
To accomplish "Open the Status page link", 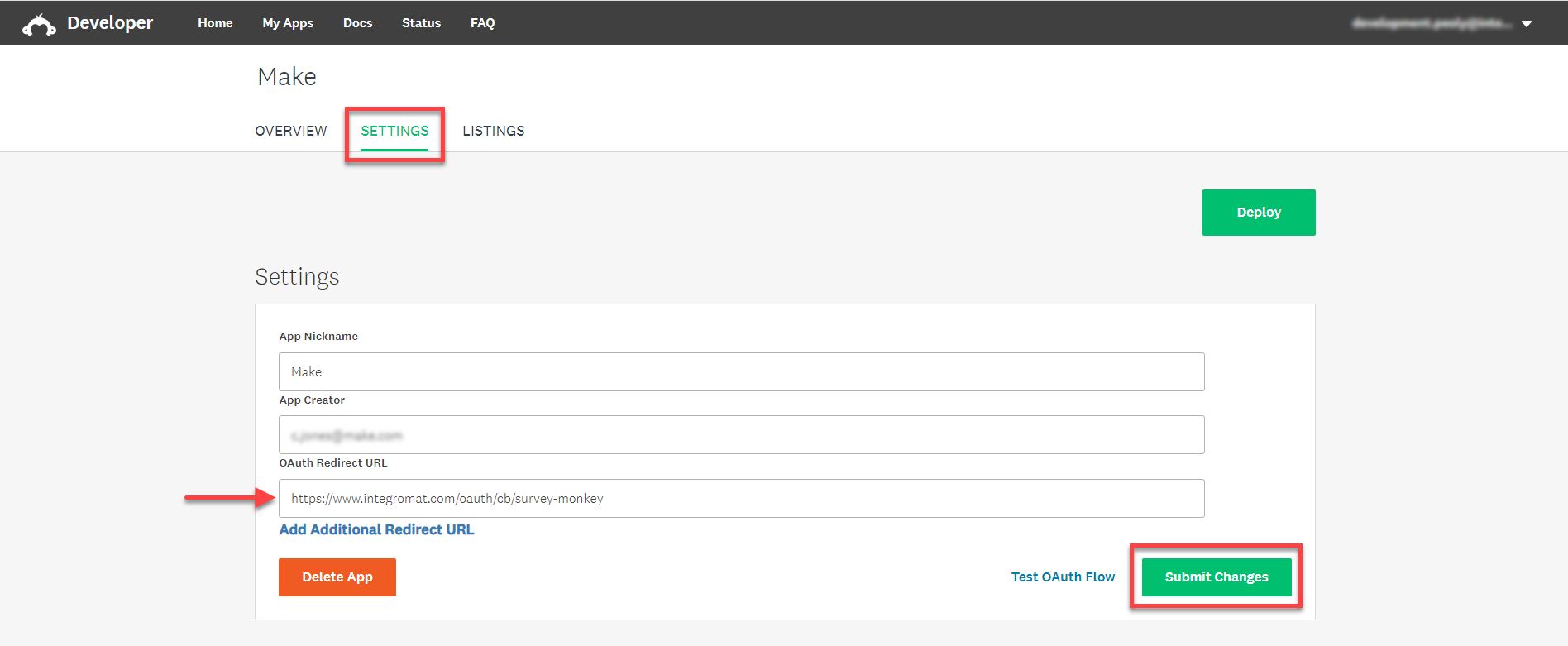I will coord(421,23).
